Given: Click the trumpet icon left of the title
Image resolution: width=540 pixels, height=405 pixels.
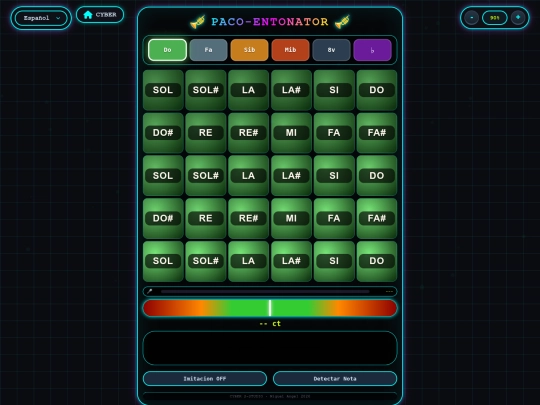Looking at the screenshot, I should (x=198, y=22).
